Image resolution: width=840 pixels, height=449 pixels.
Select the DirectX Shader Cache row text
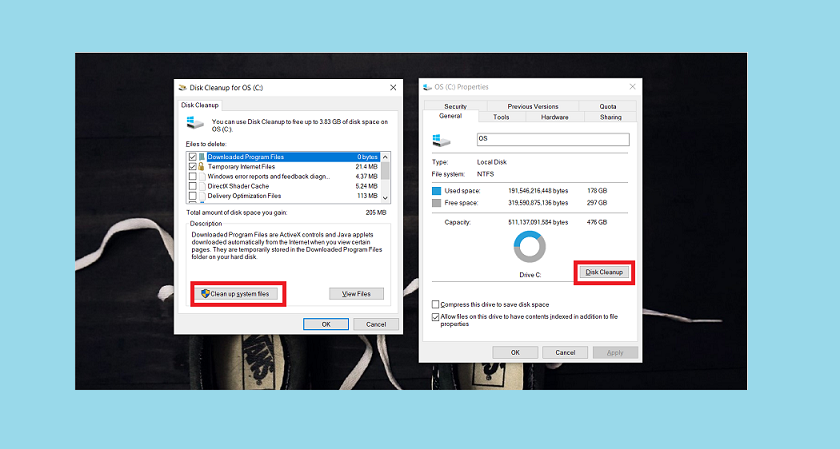click(x=238, y=186)
